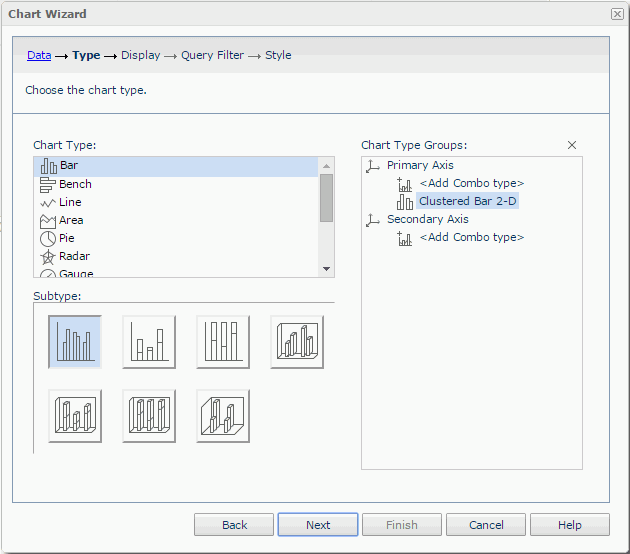
Task: Choose the Stacked Bar 2-D subtype thumbnail
Action: pos(149,342)
